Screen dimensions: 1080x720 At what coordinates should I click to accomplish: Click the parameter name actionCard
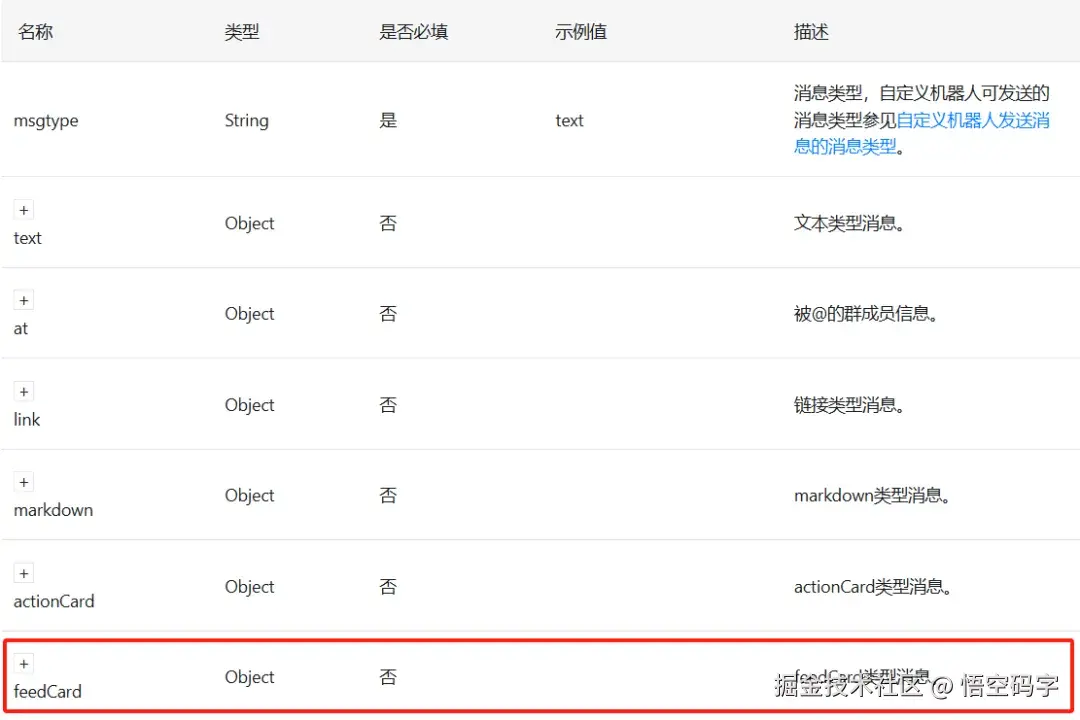pos(54,601)
